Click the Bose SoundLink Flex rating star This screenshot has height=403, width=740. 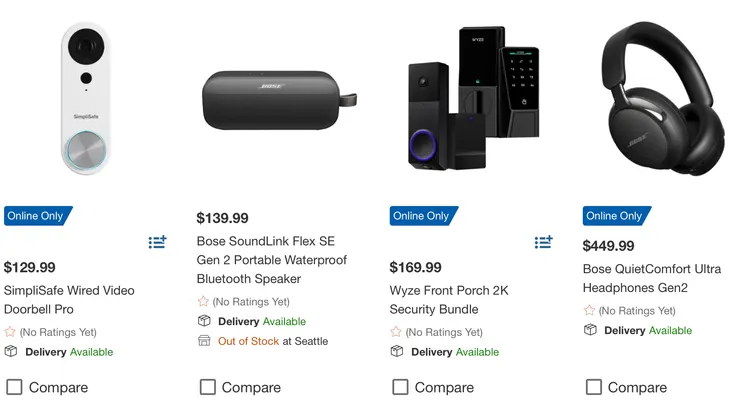point(203,301)
